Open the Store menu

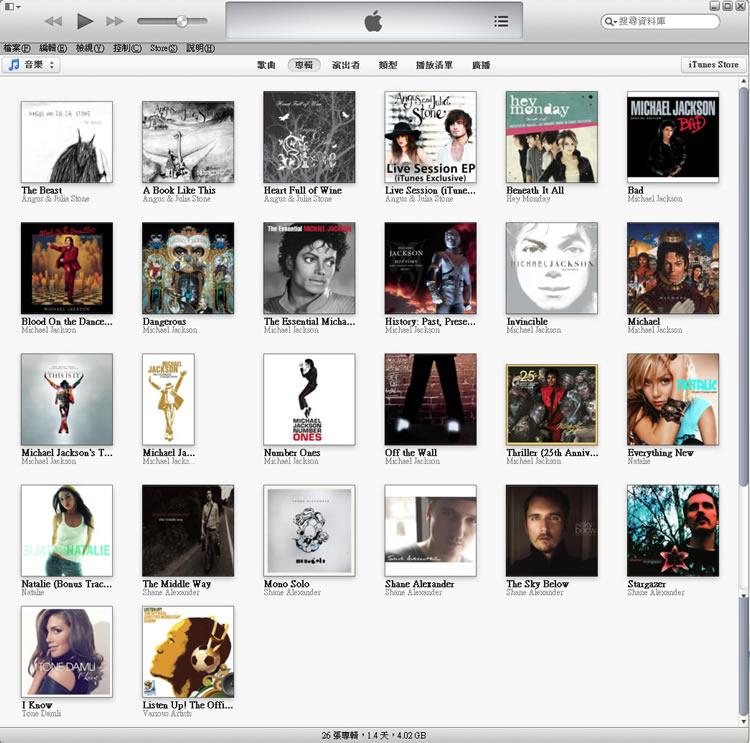[x=164, y=48]
